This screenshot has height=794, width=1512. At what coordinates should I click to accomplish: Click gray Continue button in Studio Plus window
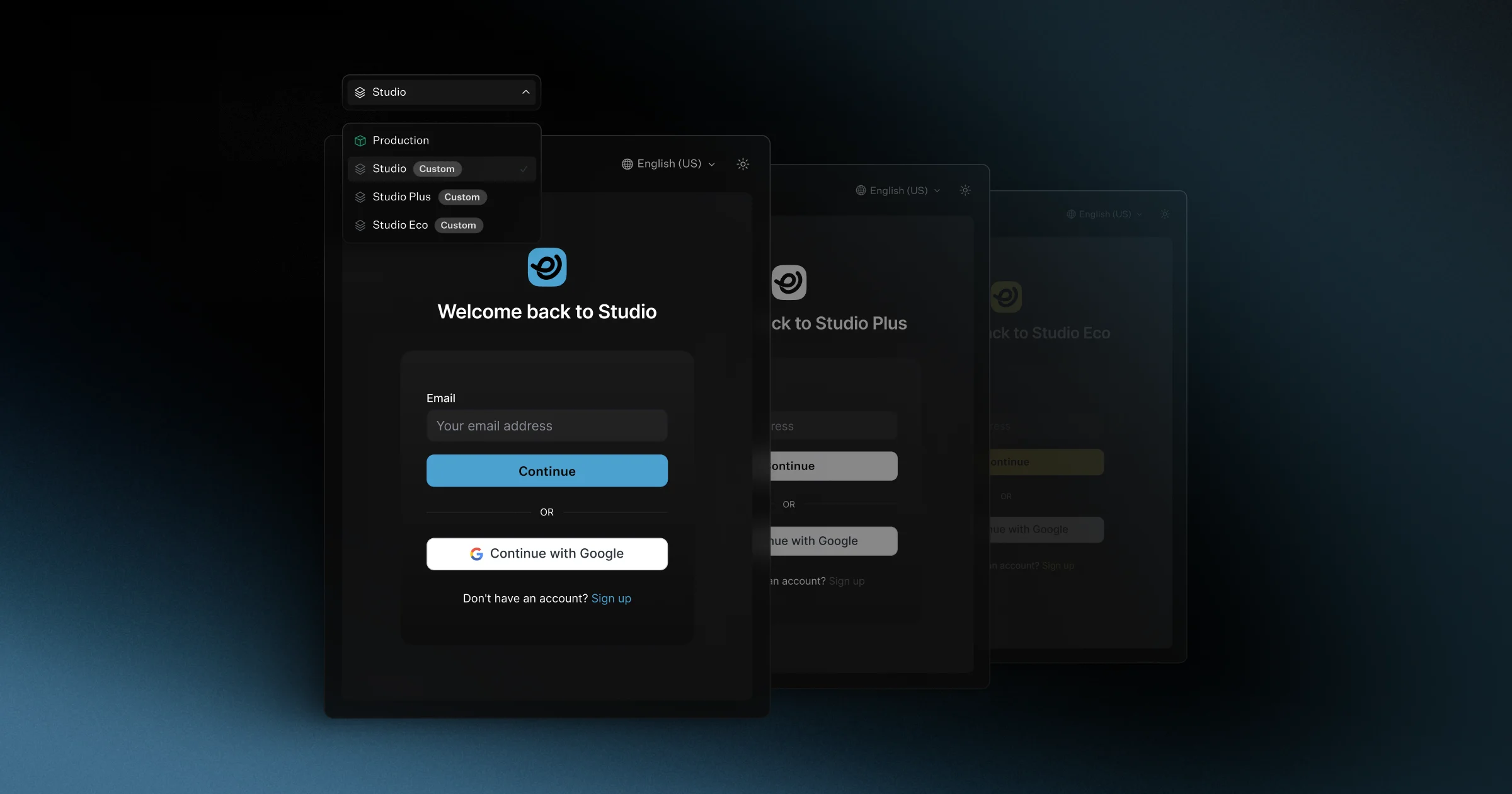coord(834,466)
